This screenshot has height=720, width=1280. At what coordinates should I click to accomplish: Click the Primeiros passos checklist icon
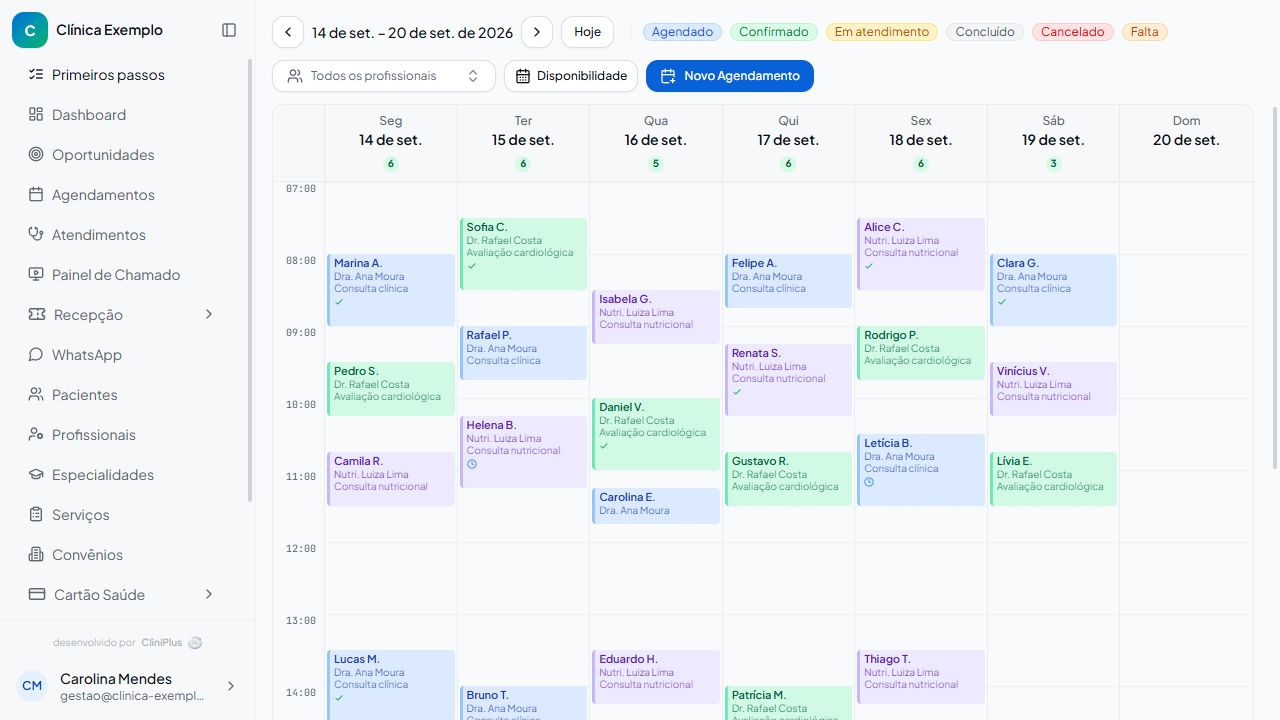(x=36, y=74)
